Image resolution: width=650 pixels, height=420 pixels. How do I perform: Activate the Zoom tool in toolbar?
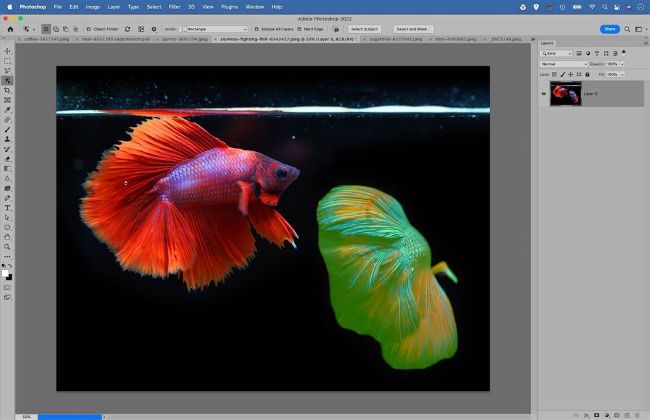point(7,246)
